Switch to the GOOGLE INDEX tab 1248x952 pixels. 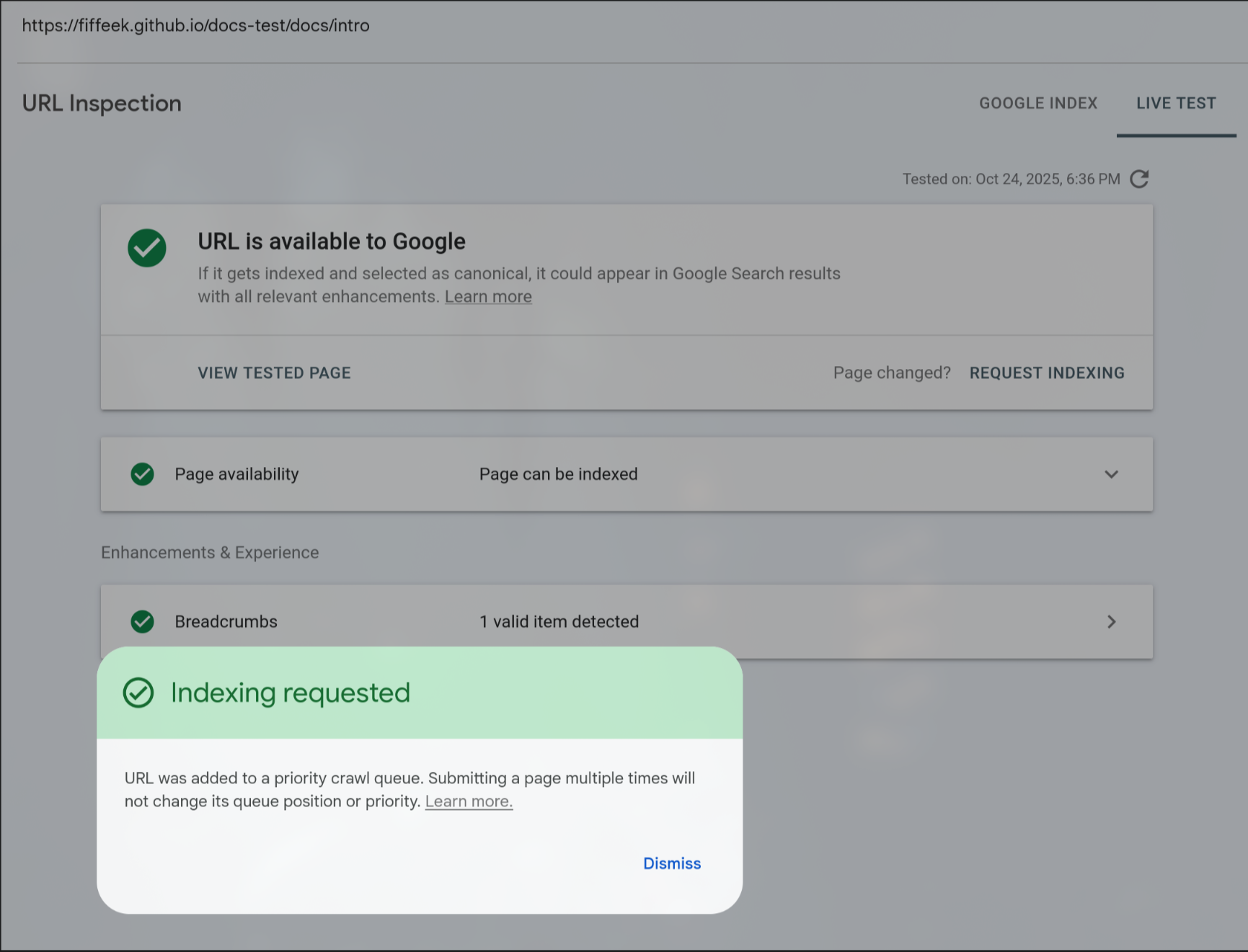coord(1037,103)
